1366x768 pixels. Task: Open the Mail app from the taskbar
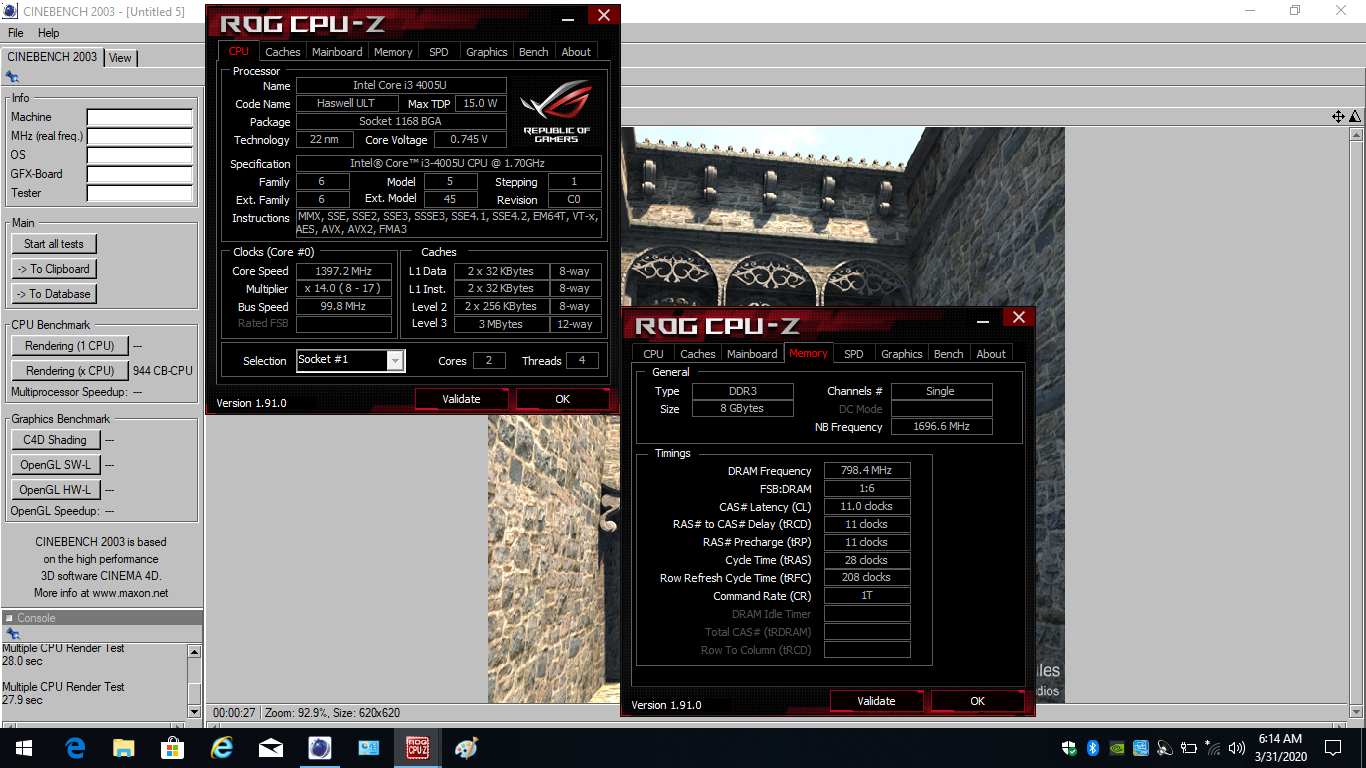click(270, 747)
